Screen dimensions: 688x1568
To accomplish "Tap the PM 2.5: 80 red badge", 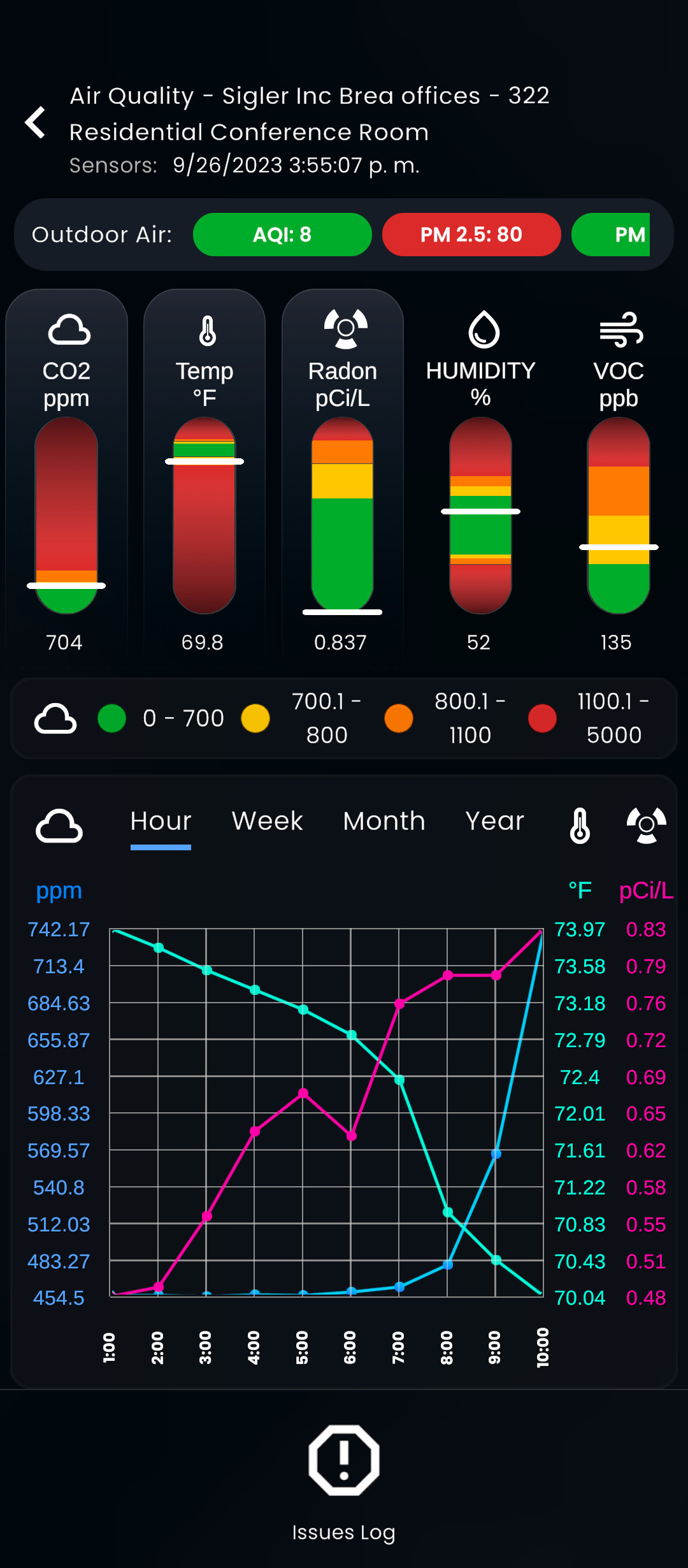I will [471, 235].
